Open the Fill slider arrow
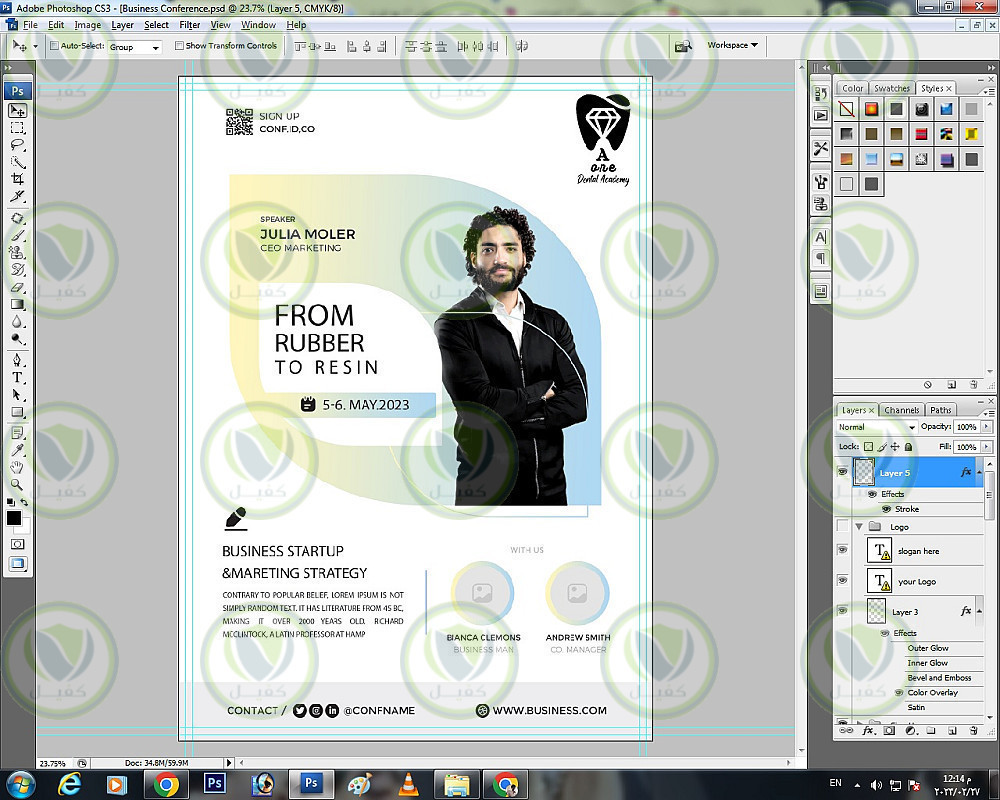Image resolution: width=1000 pixels, height=800 pixels. 987,447
